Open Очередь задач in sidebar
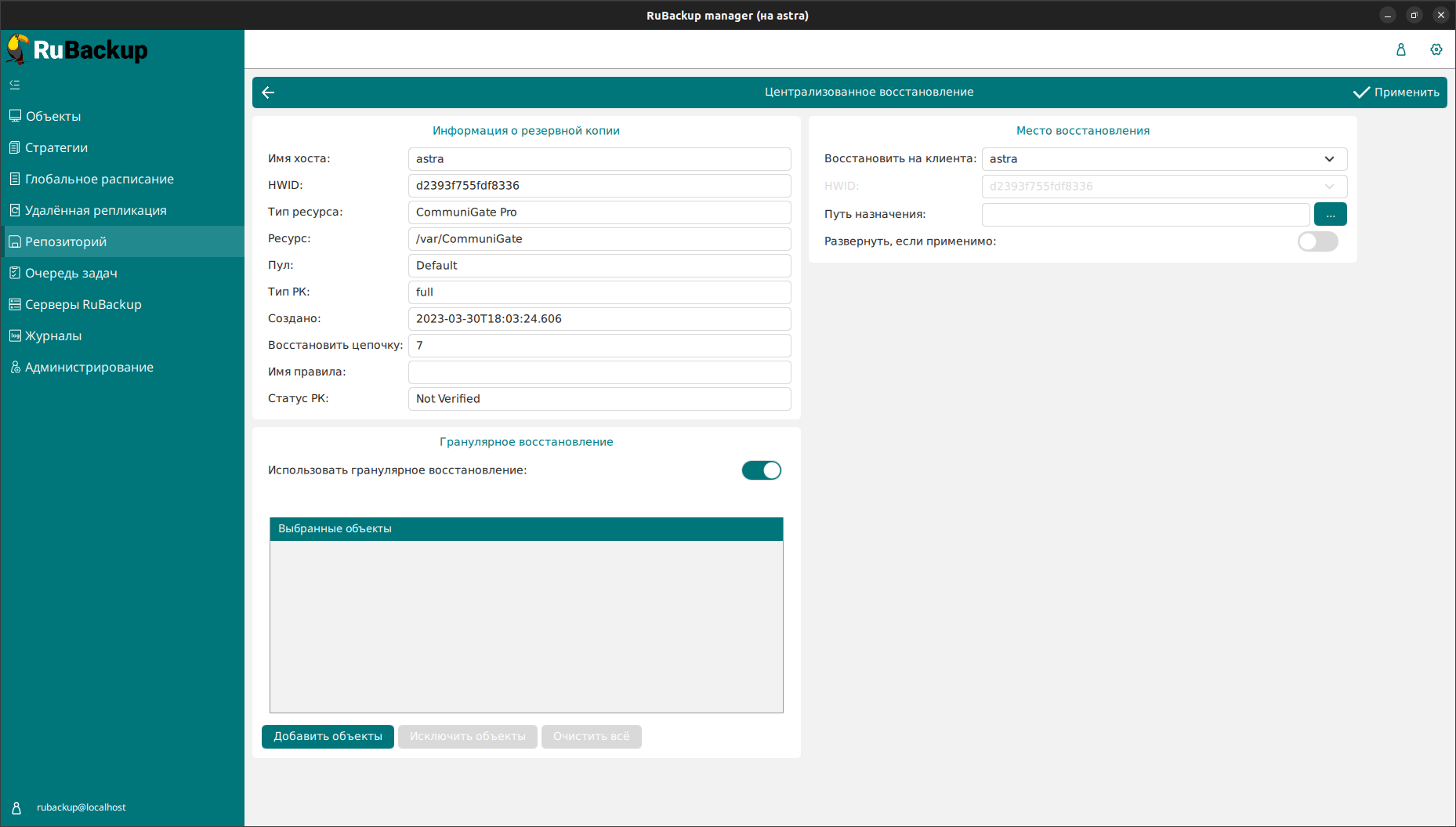1456x827 pixels. tap(71, 273)
